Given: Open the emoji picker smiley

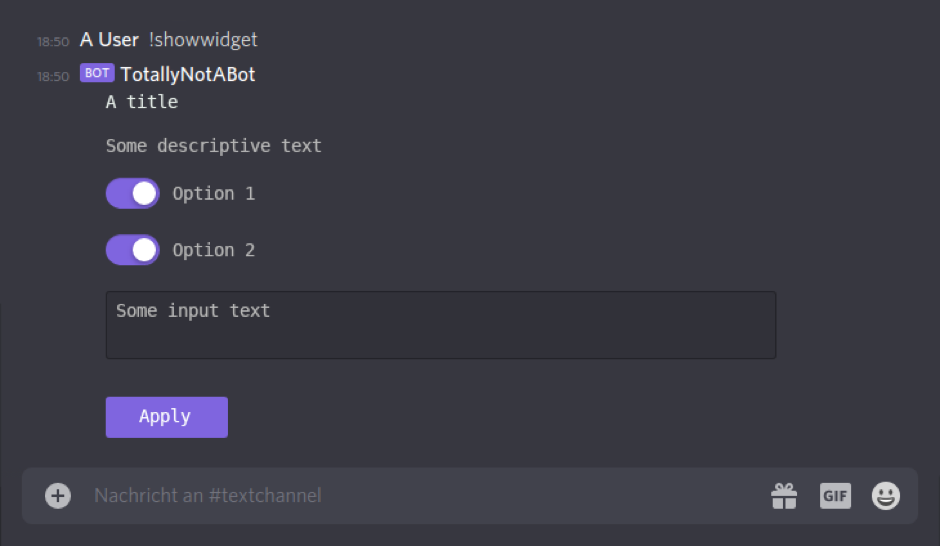Looking at the screenshot, I should pyautogui.click(x=886, y=496).
